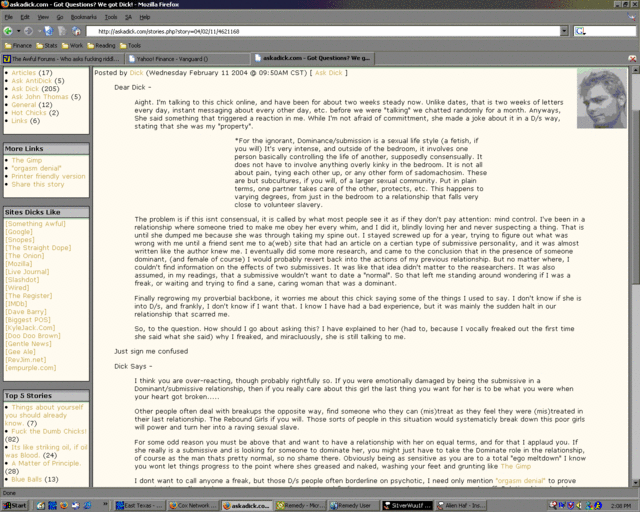Switch to Alien Haf instant message window
The width and height of the screenshot is (640, 512).
(460, 505)
